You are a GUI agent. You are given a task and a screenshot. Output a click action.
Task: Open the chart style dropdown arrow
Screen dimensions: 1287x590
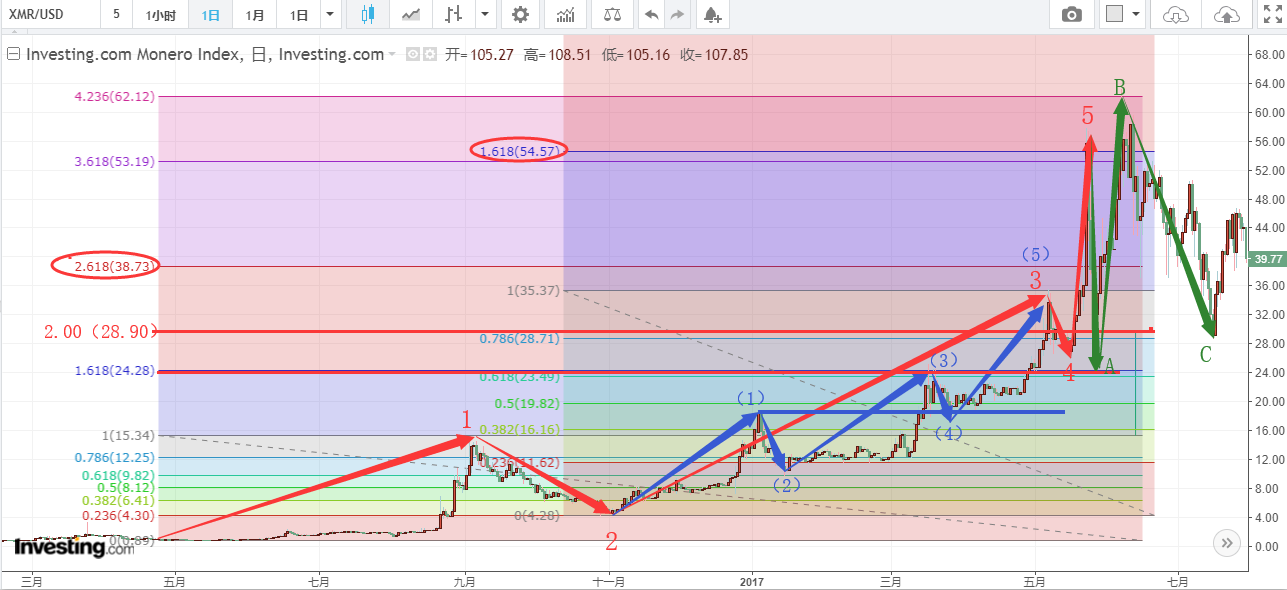tap(485, 15)
